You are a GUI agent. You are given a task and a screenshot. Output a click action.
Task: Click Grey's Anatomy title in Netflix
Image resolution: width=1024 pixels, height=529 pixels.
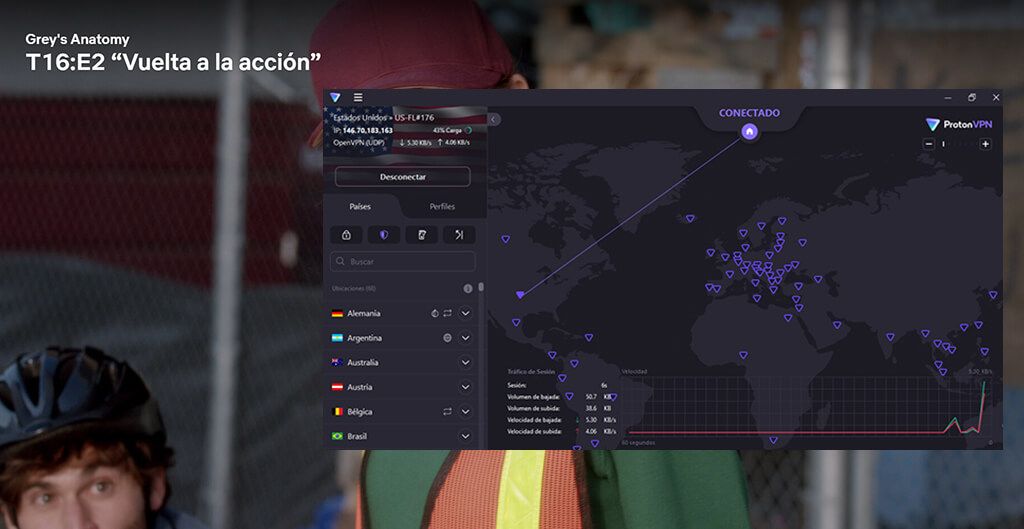(77, 40)
